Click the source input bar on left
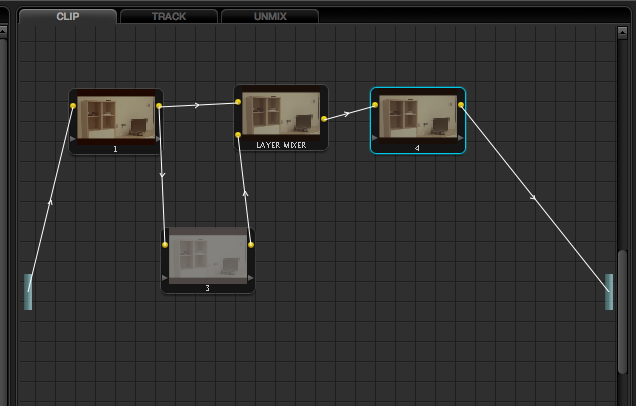Image resolution: width=636 pixels, height=406 pixels. point(28,292)
